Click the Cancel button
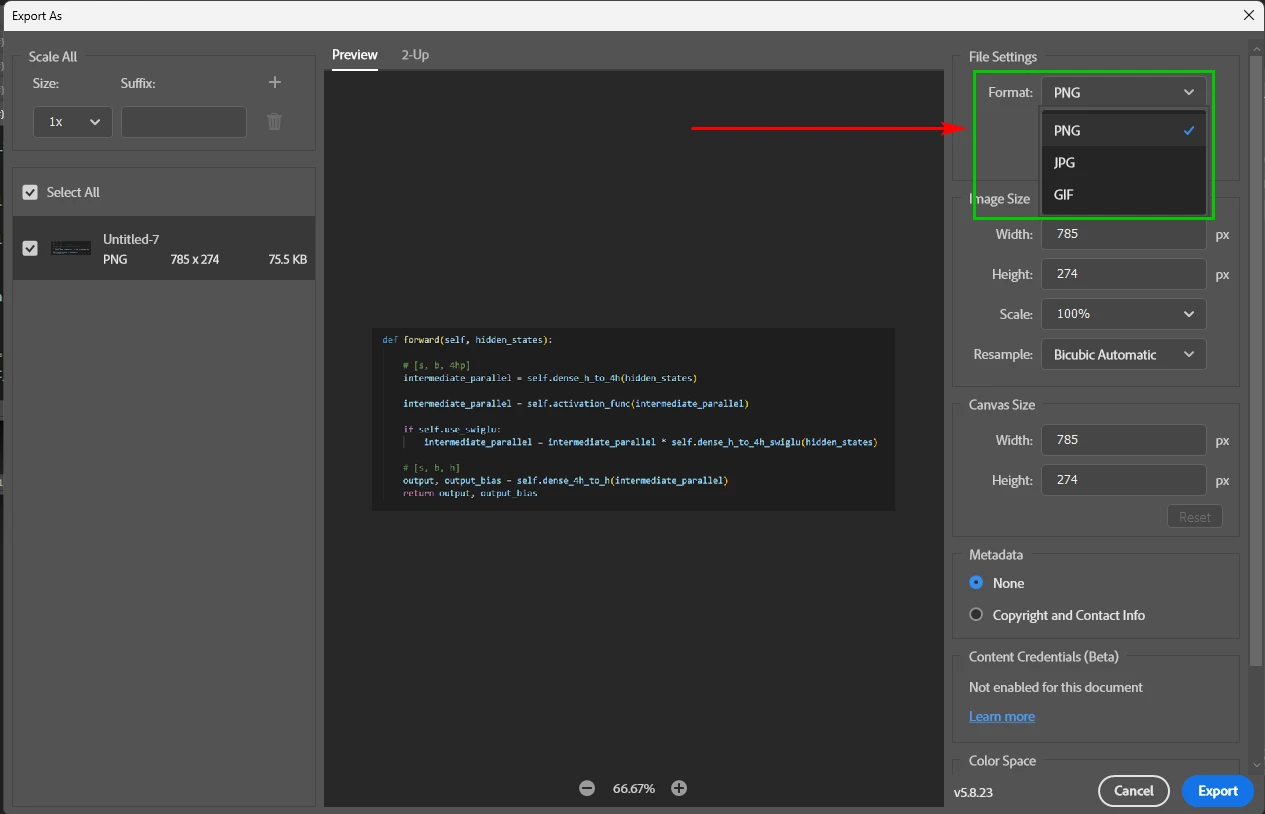Viewport: 1265px width, 814px height. coord(1134,791)
